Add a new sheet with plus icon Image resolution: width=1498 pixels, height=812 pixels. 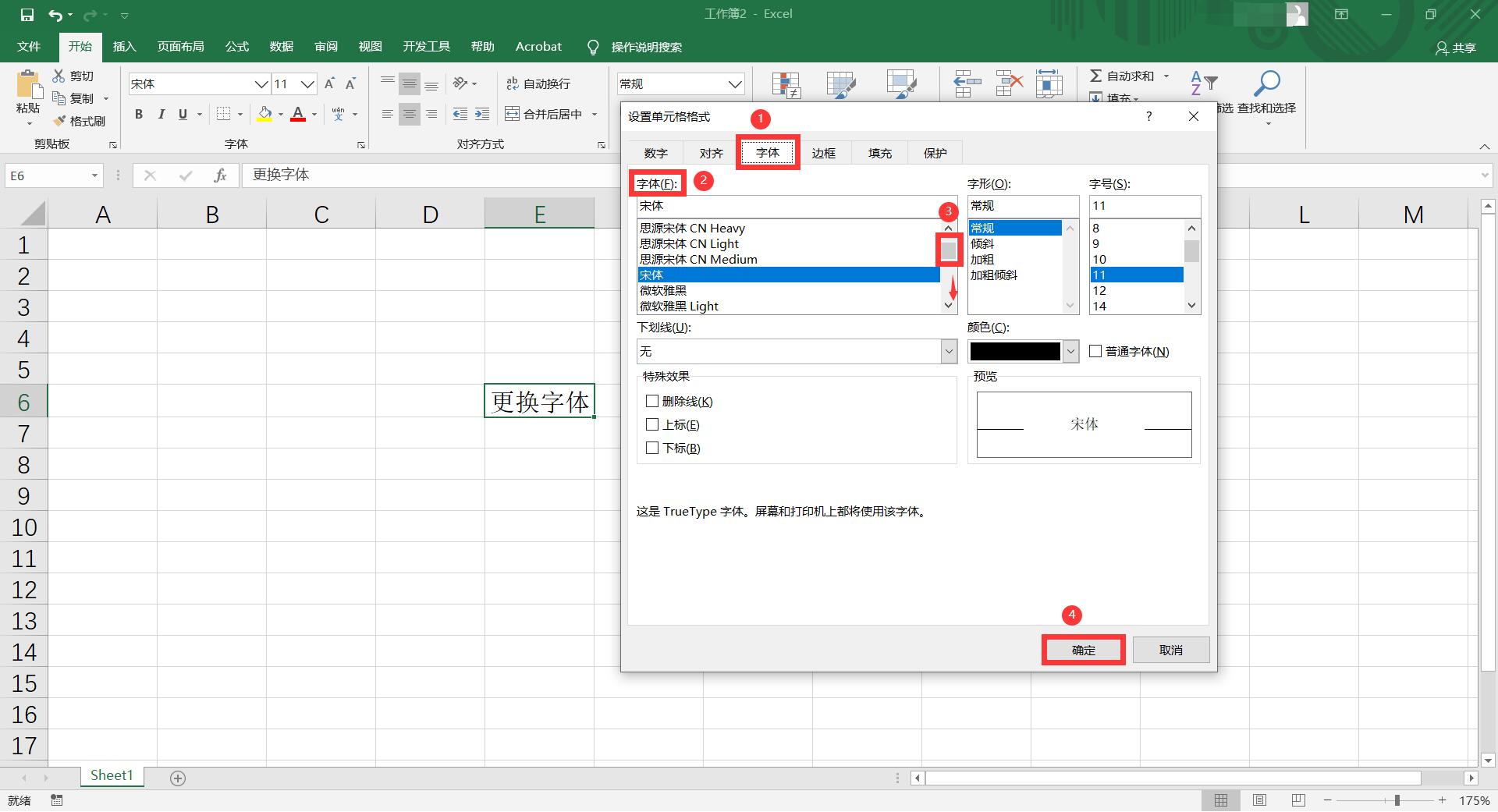[178, 778]
